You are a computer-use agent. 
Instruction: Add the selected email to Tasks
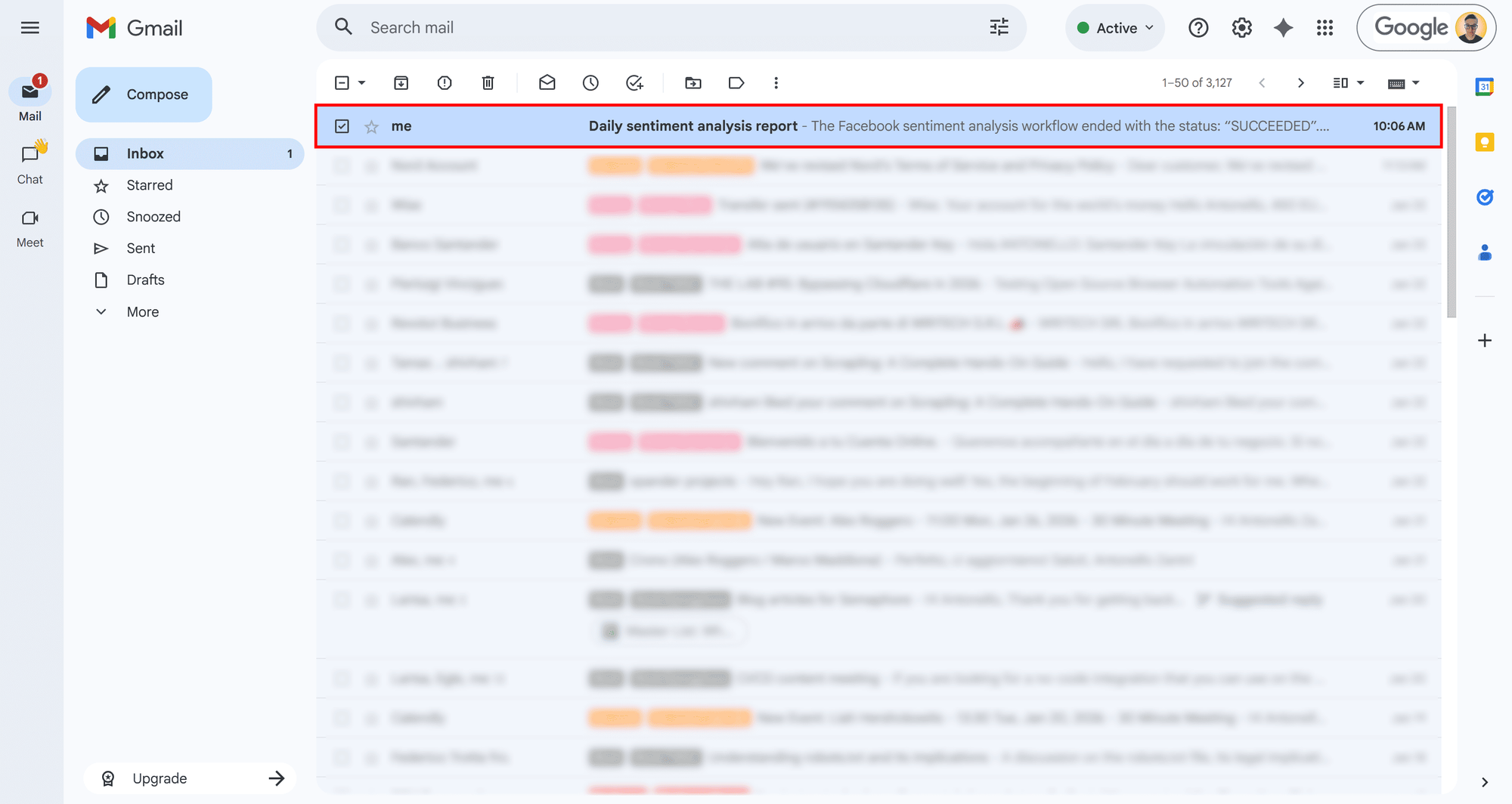(x=634, y=82)
